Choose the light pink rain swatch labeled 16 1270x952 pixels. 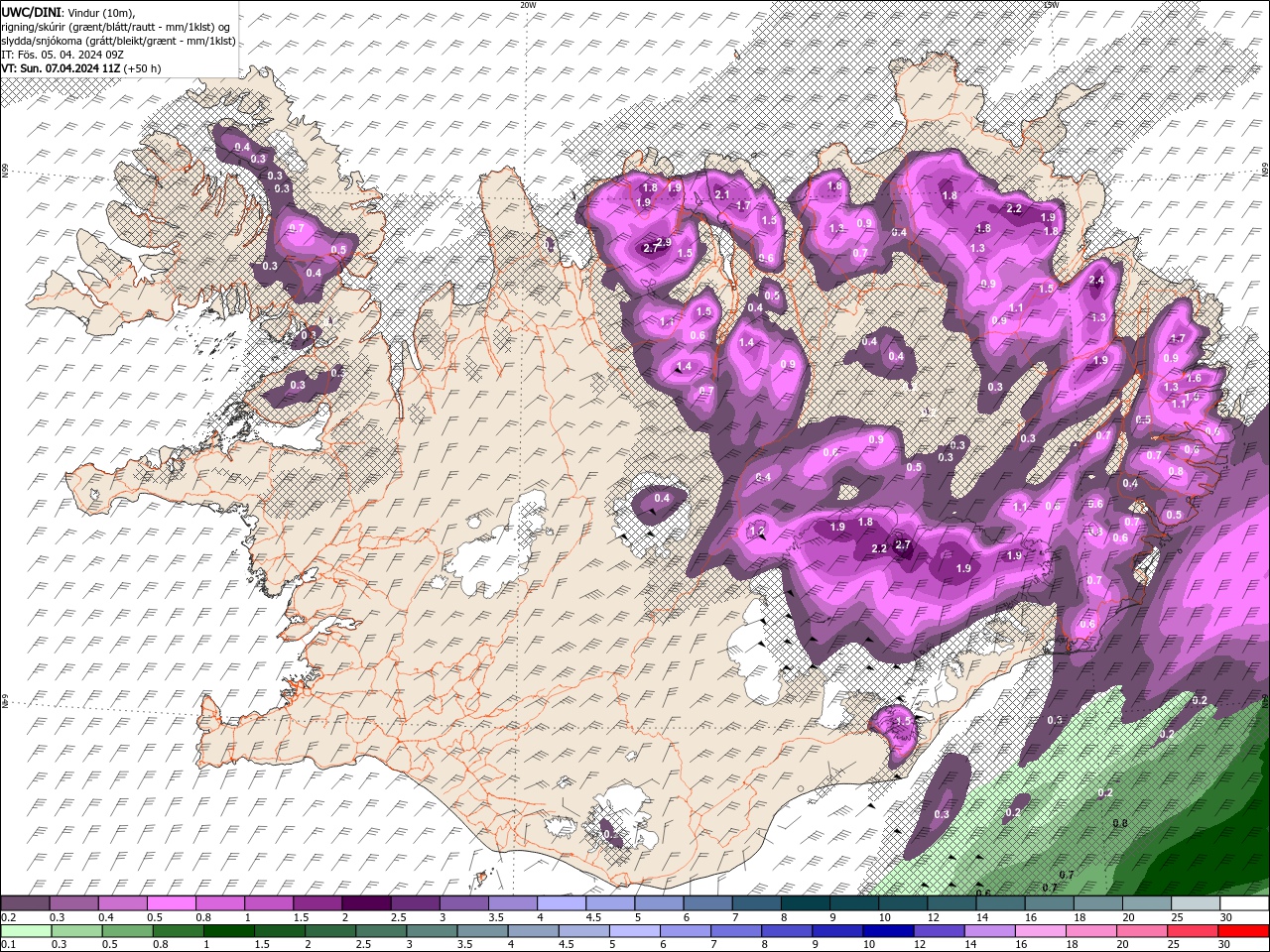[x=1040, y=930]
